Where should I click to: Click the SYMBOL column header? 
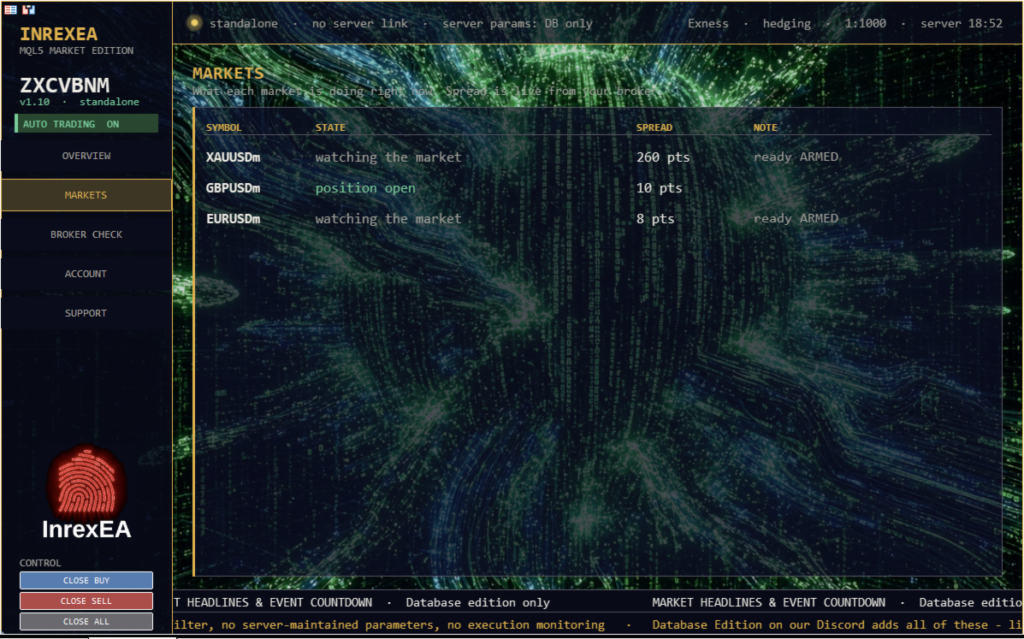click(x=223, y=127)
